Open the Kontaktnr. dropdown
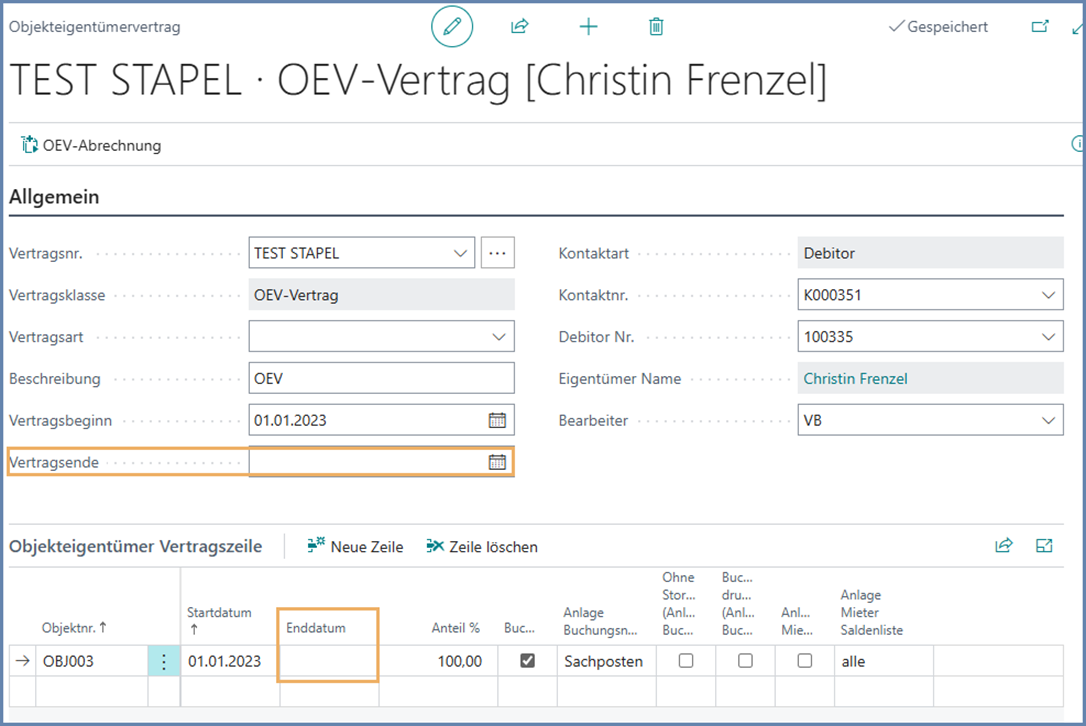The width and height of the screenshot is (1086, 726). coord(1047,295)
